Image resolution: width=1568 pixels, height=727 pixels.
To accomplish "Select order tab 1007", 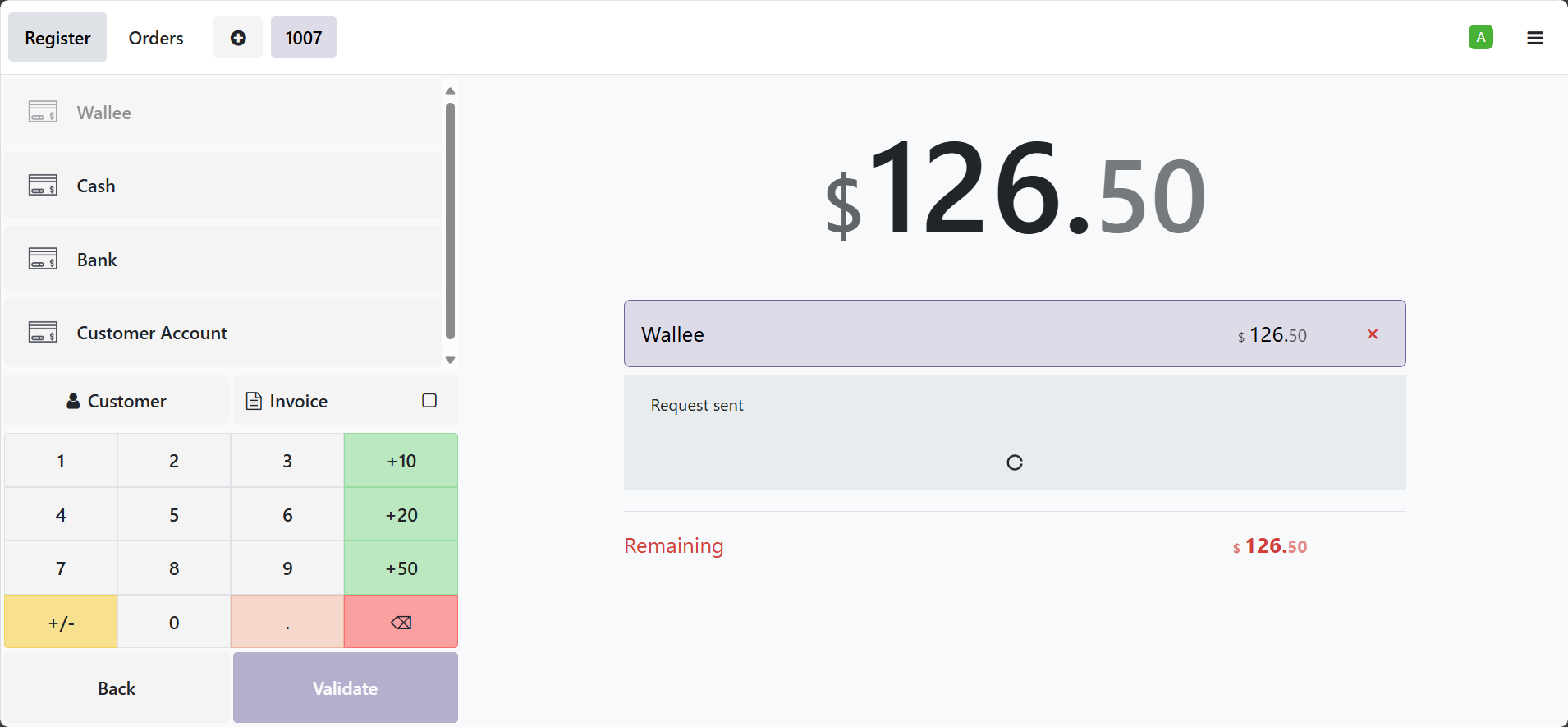I will pos(303,37).
